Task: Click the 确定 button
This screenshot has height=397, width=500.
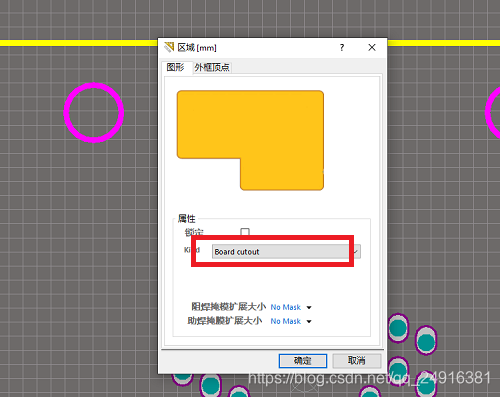Action: click(x=303, y=361)
